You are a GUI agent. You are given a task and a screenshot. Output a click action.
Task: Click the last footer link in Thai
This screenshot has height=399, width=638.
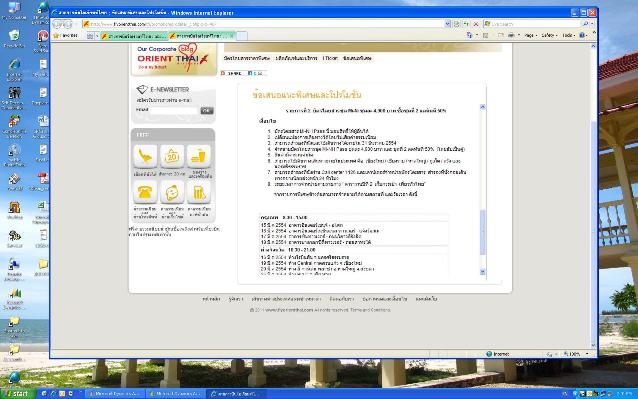coord(426,299)
